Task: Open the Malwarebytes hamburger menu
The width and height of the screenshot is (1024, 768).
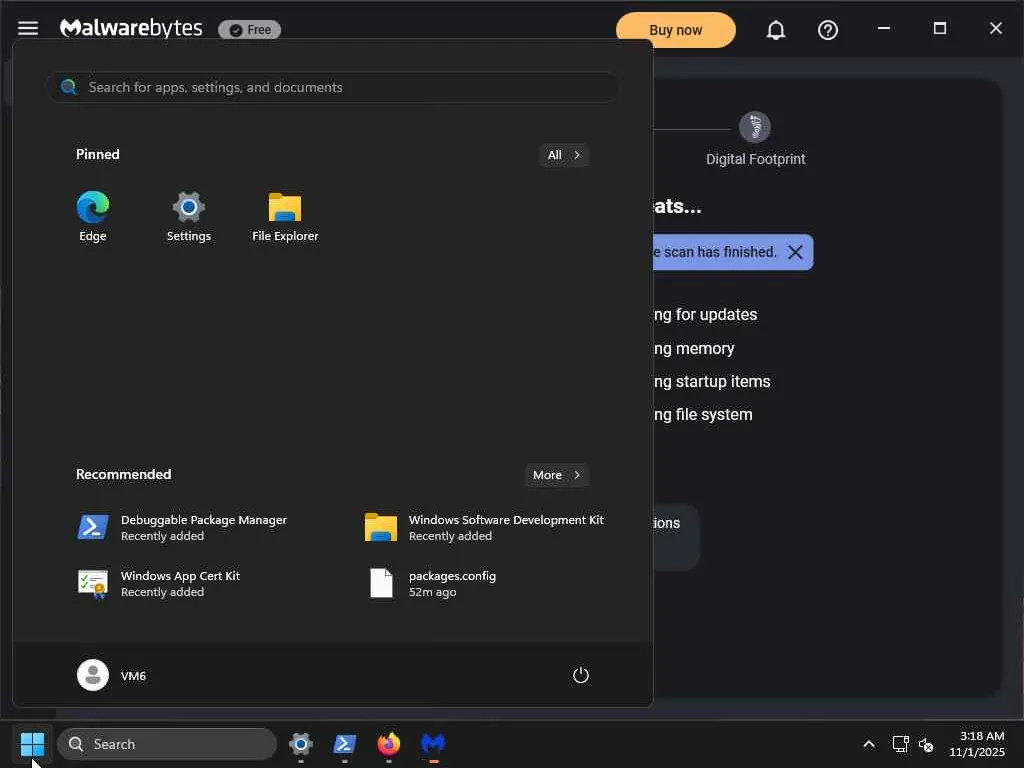Action: point(27,28)
